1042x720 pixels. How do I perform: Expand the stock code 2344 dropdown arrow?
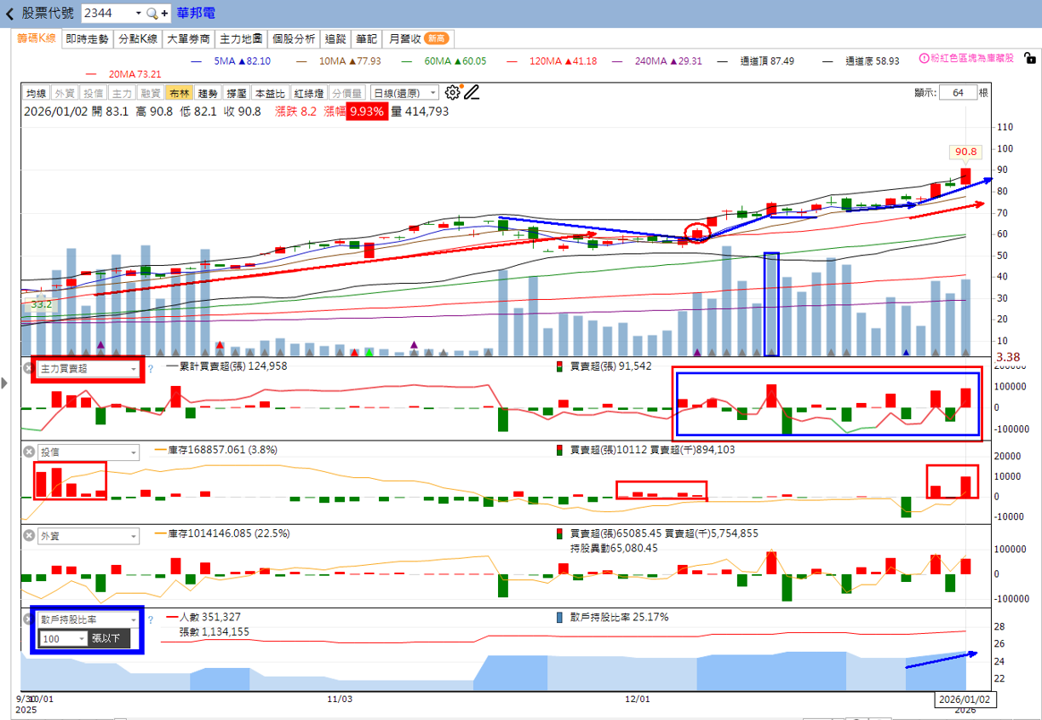point(138,13)
